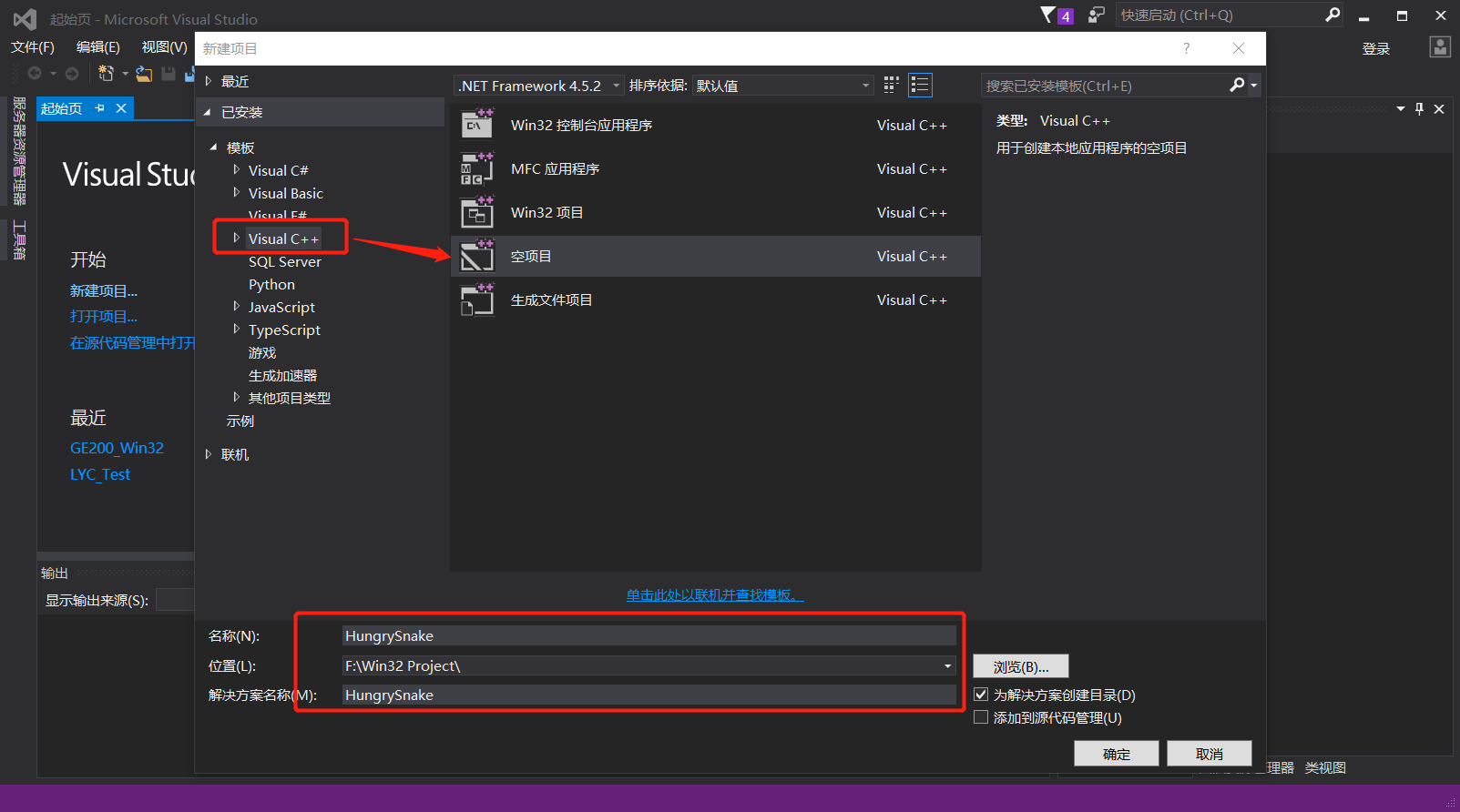Click the 登录 sign-in link
The height and width of the screenshot is (812, 1460).
pos(1376,49)
